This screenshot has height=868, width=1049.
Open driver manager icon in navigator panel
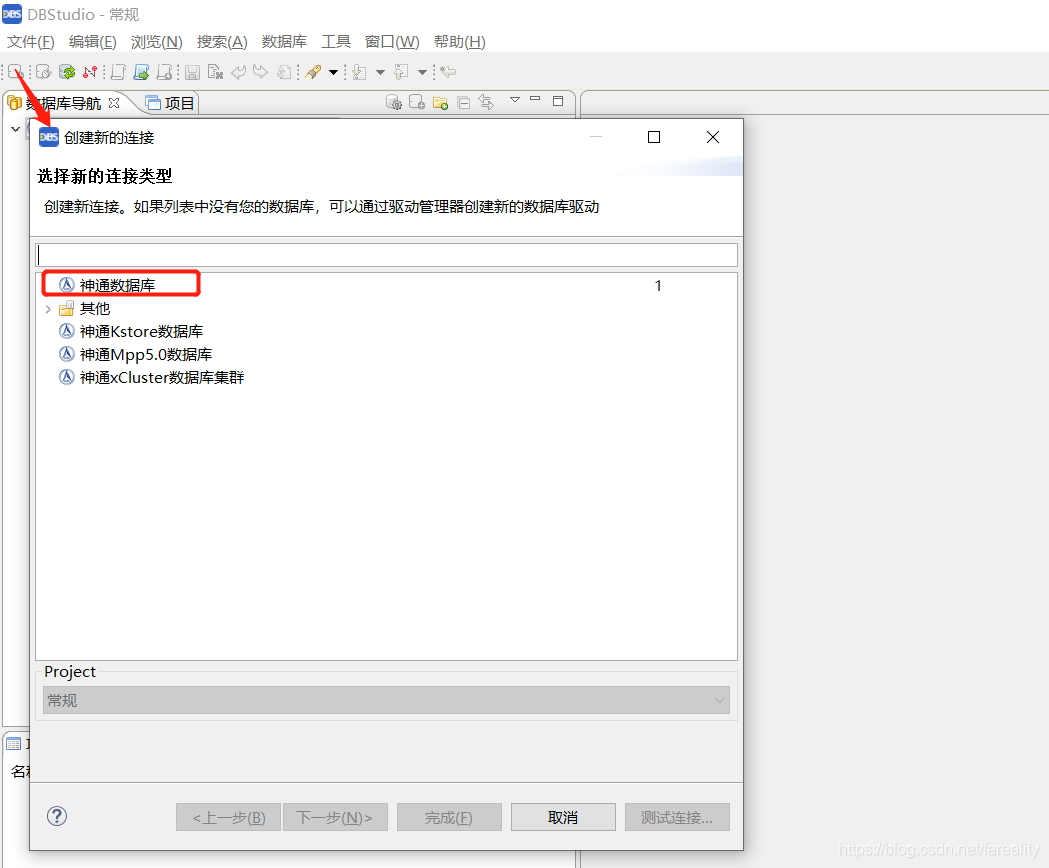[x=394, y=102]
